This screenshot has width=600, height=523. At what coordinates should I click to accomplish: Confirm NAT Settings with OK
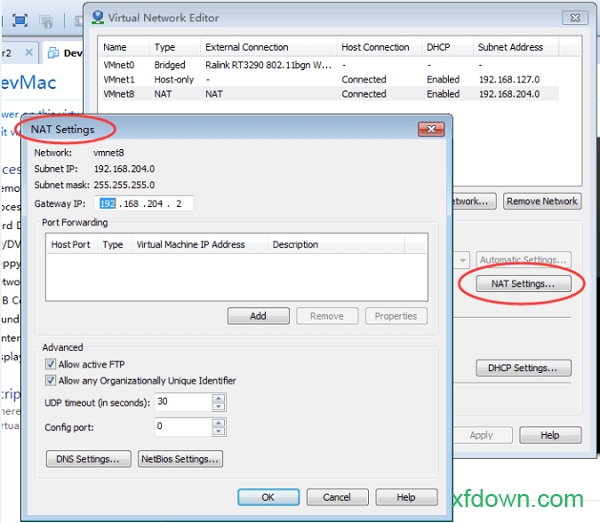coord(267,497)
